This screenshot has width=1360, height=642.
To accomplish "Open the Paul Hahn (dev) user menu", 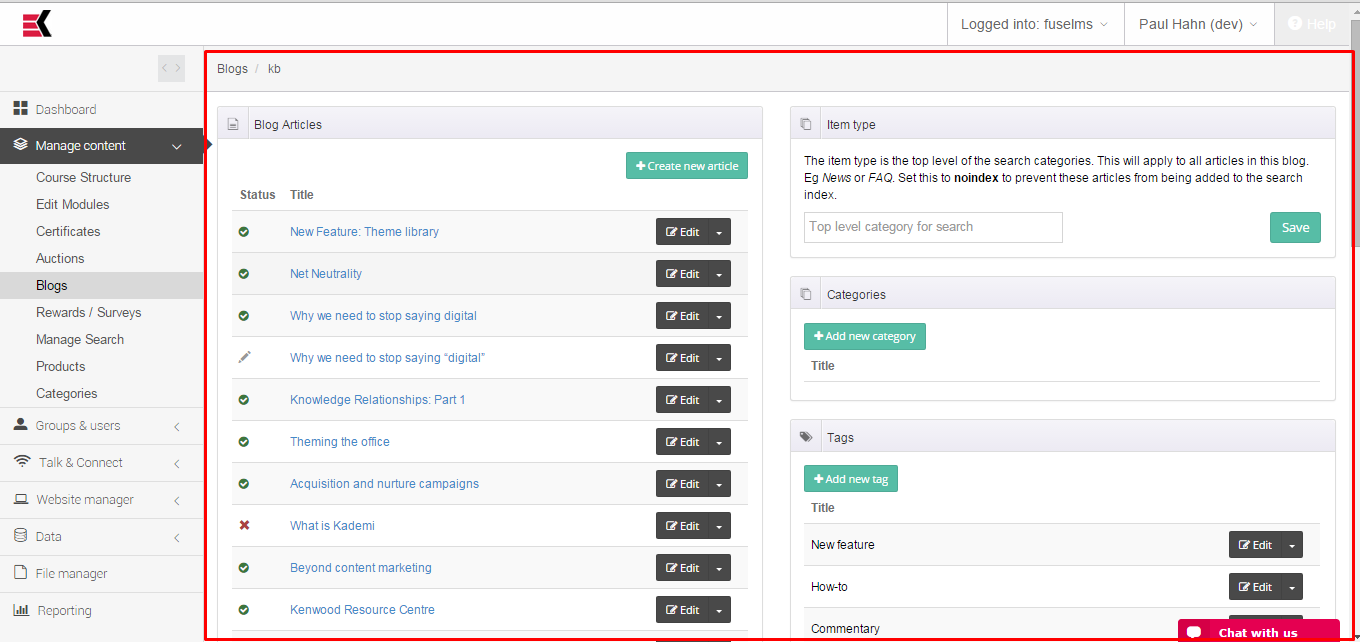I will tap(1198, 24).
